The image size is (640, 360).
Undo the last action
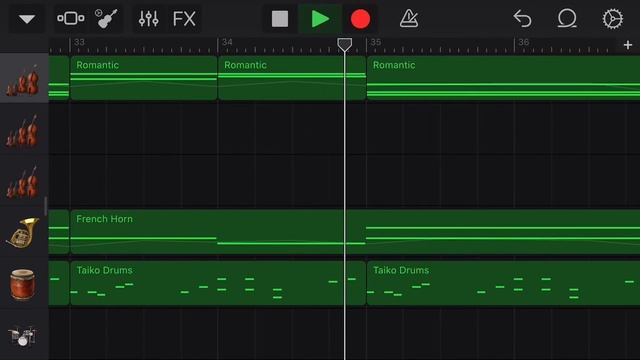[x=522, y=19]
